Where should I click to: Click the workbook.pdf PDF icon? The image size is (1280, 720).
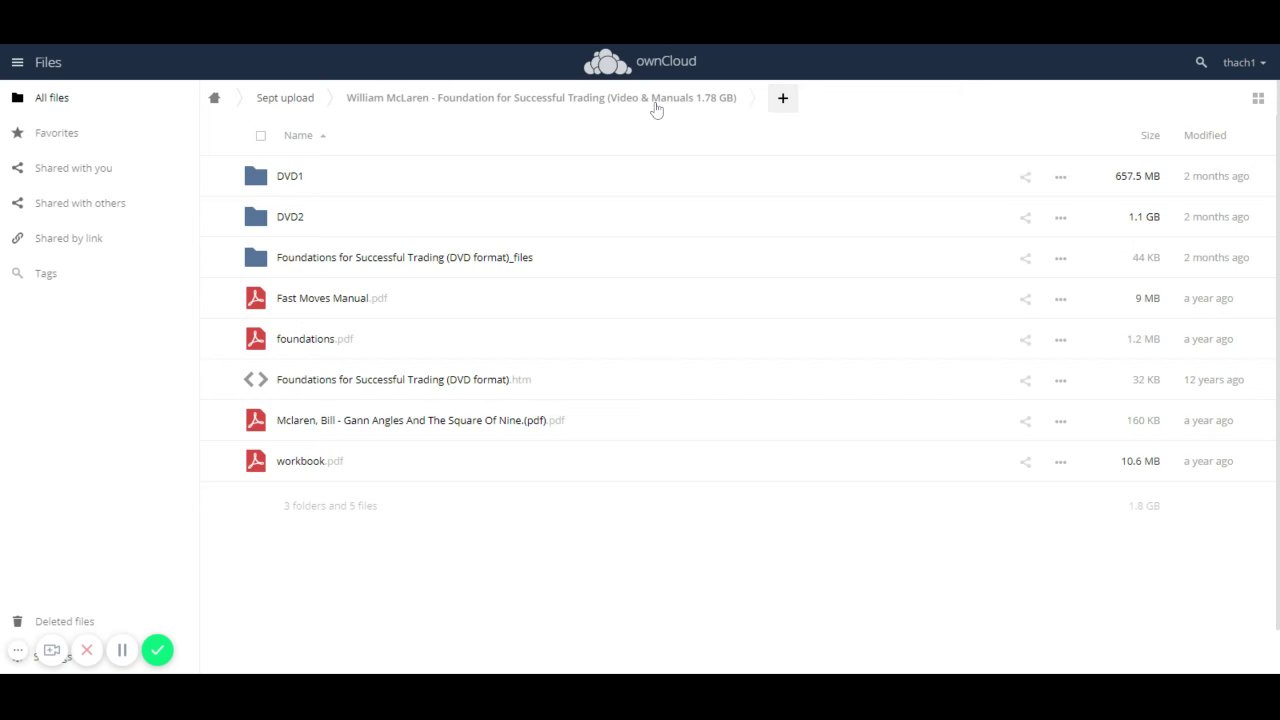tap(256, 461)
